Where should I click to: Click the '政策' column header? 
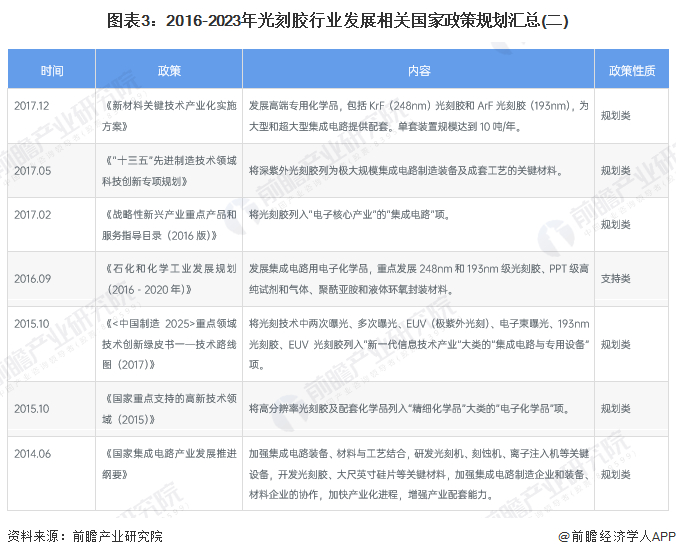pos(169,71)
